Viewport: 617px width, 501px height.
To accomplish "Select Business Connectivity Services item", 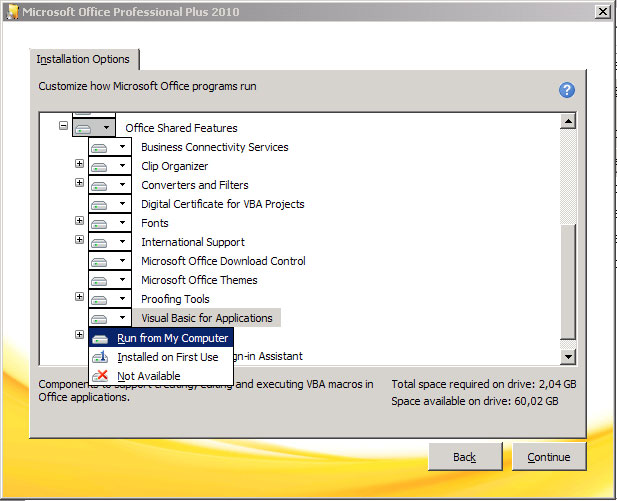I will (214, 147).
